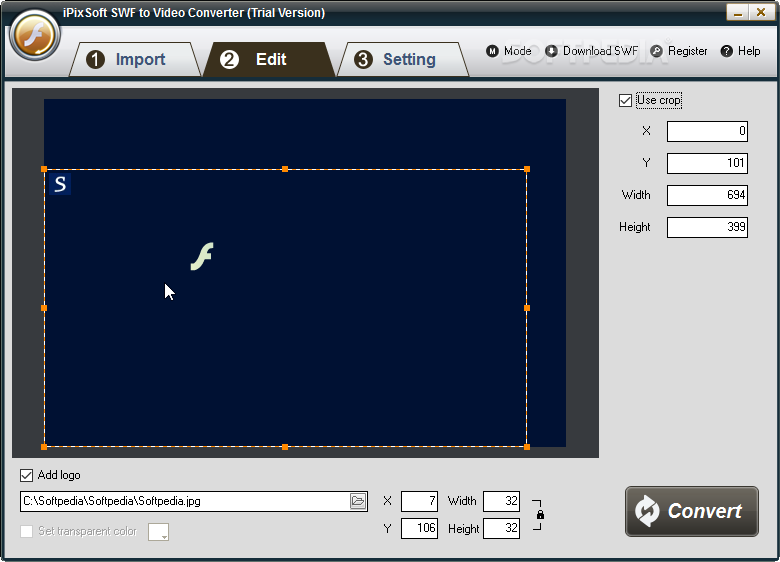Grab the top-left crop handle
This screenshot has width=780, height=562.
(x=44, y=169)
